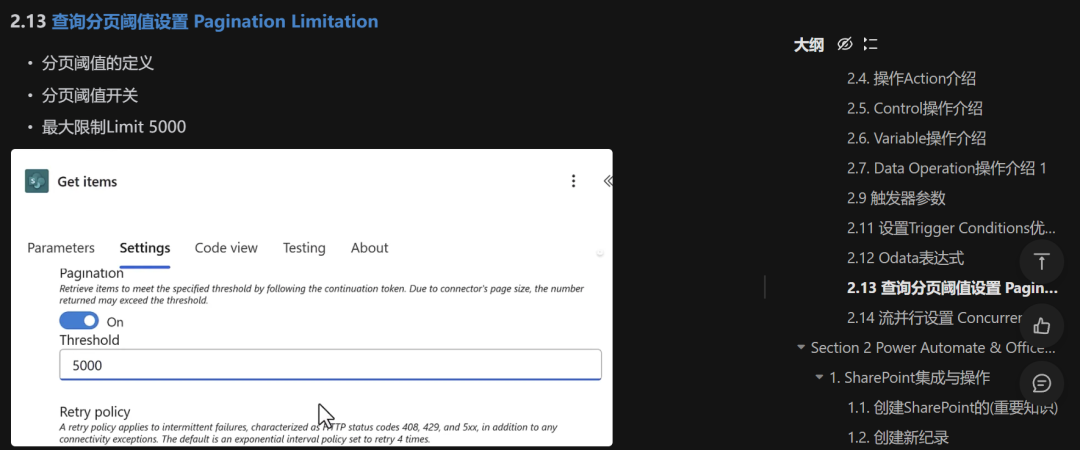Open the About tab
The height and width of the screenshot is (450, 1080).
[x=369, y=248]
